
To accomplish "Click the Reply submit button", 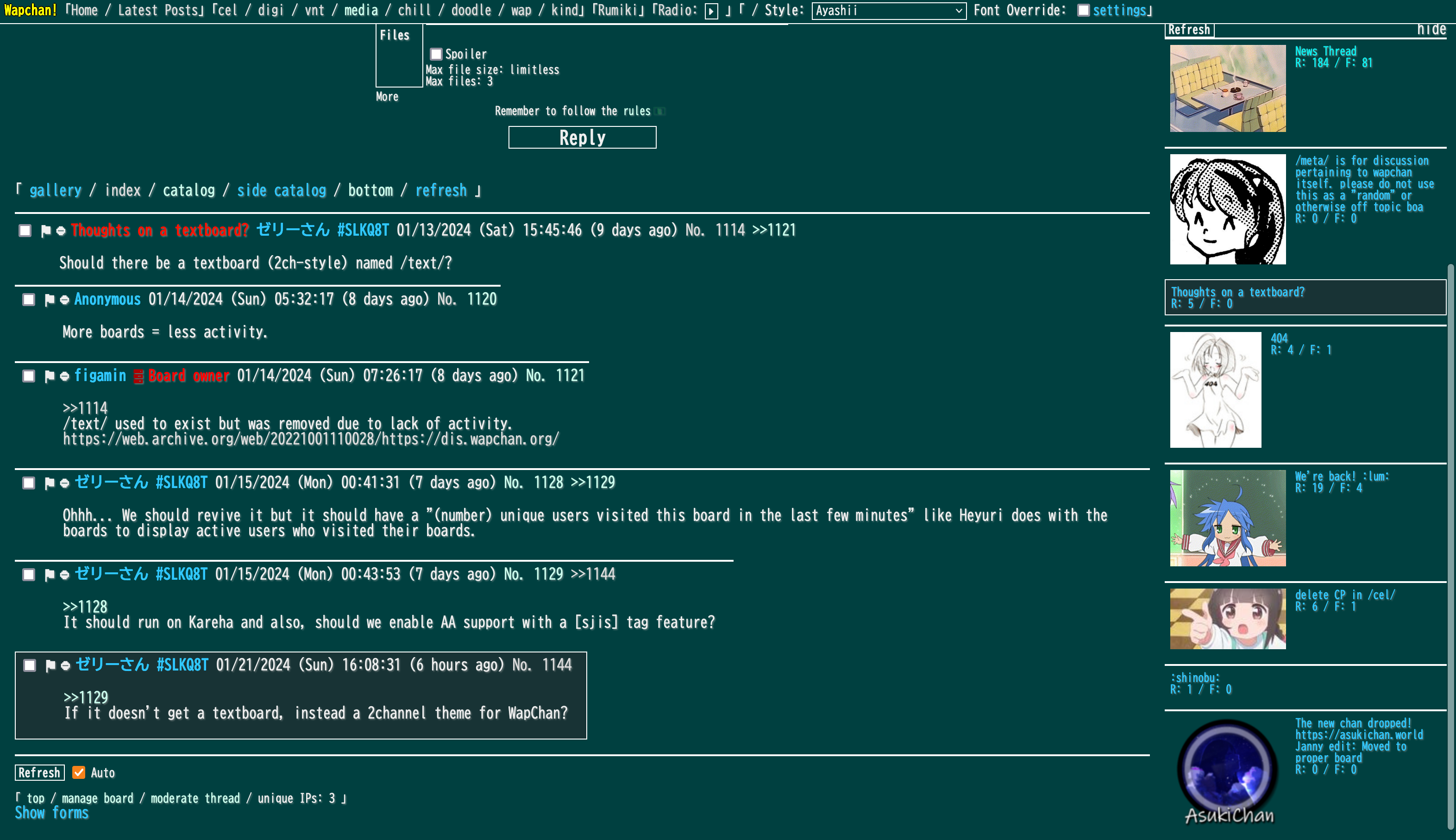I will tap(582, 138).
